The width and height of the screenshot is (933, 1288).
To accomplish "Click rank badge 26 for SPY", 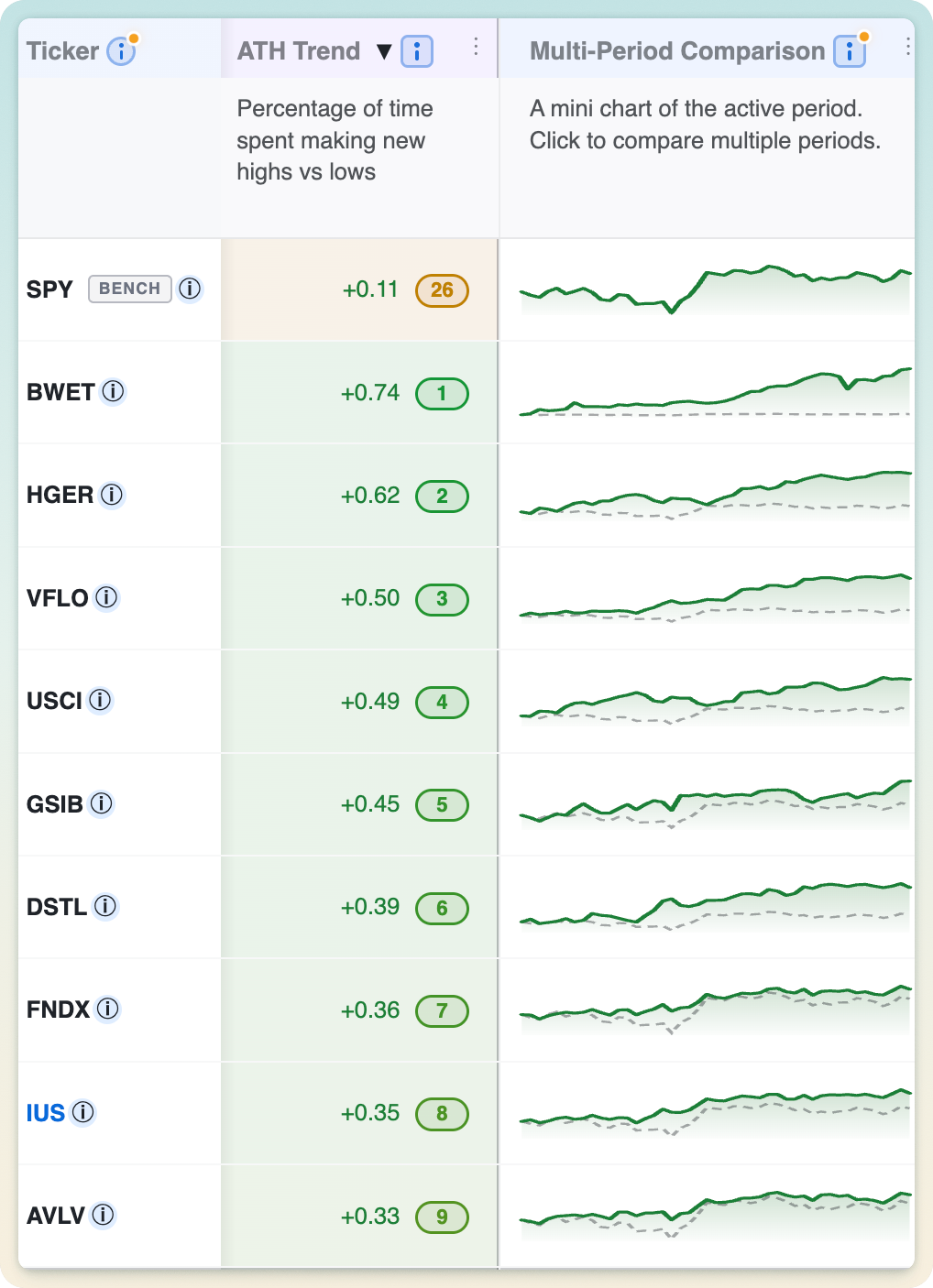I will [443, 290].
